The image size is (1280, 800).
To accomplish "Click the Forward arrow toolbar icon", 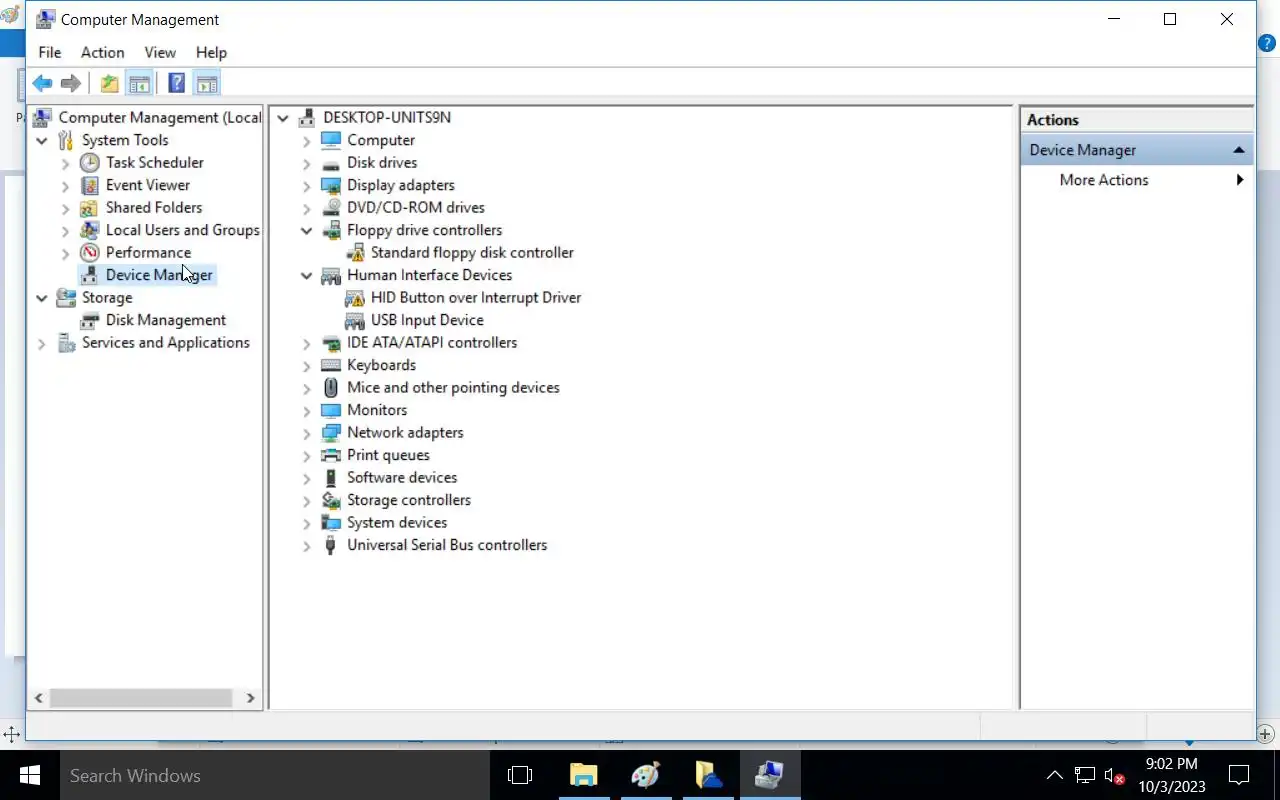I will click(x=71, y=84).
